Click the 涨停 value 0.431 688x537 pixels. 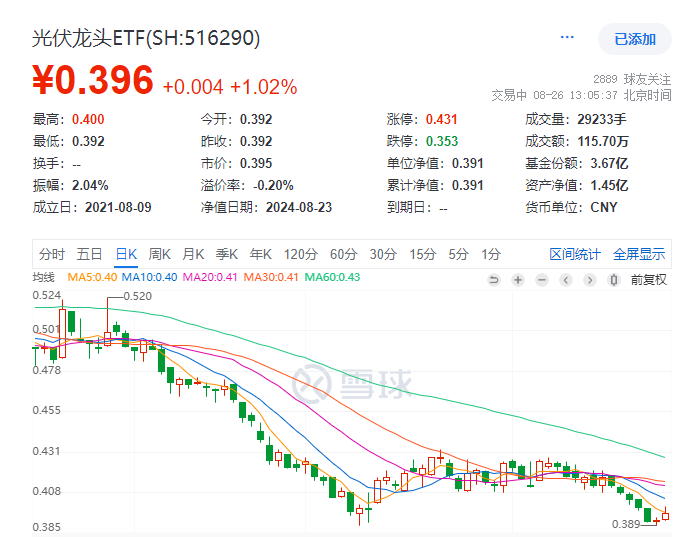(441, 119)
